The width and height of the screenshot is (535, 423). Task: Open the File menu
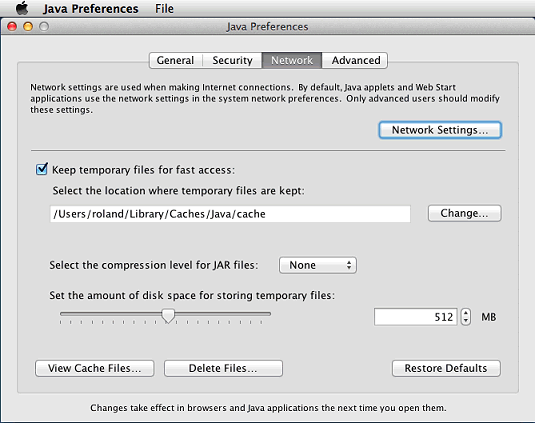pyautogui.click(x=164, y=9)
